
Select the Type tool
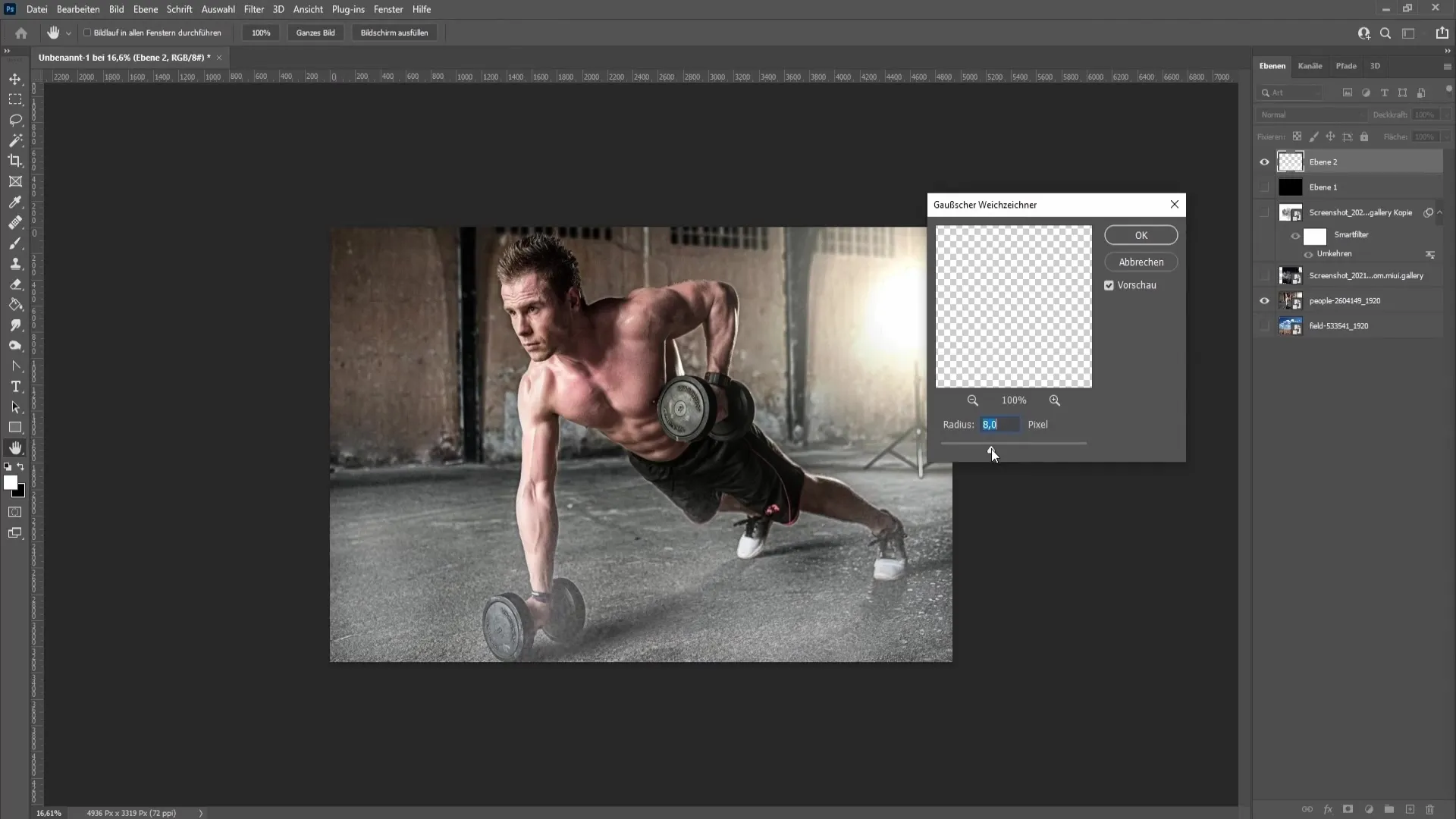tap(15, 387)
